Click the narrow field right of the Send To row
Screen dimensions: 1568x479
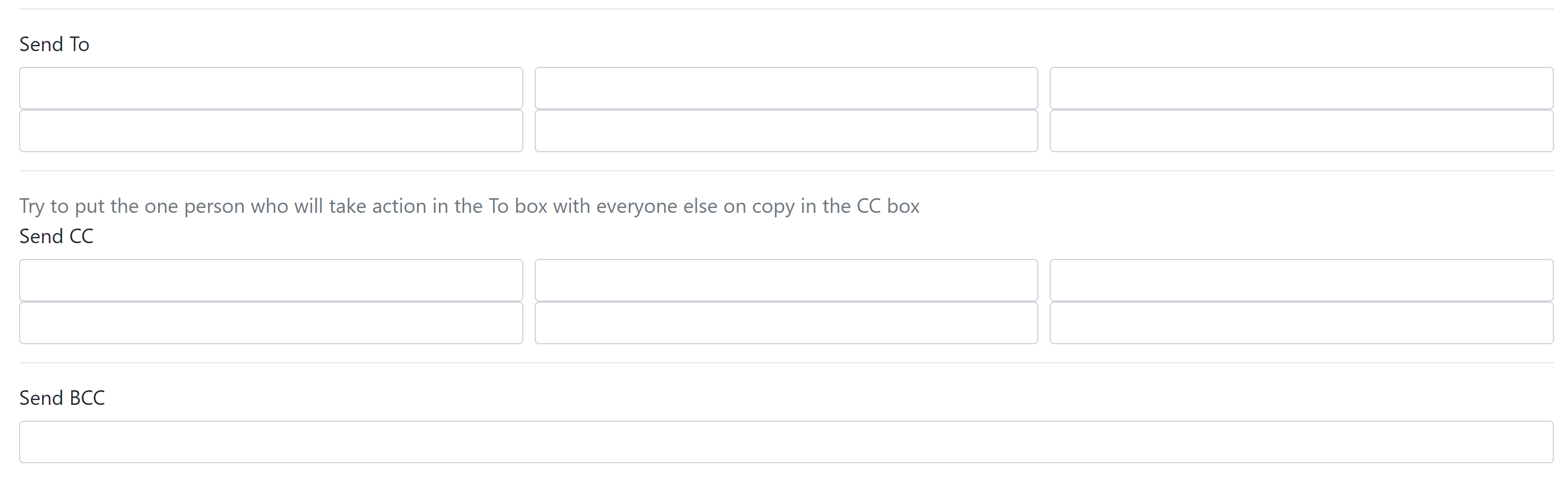coord(1302,88)
